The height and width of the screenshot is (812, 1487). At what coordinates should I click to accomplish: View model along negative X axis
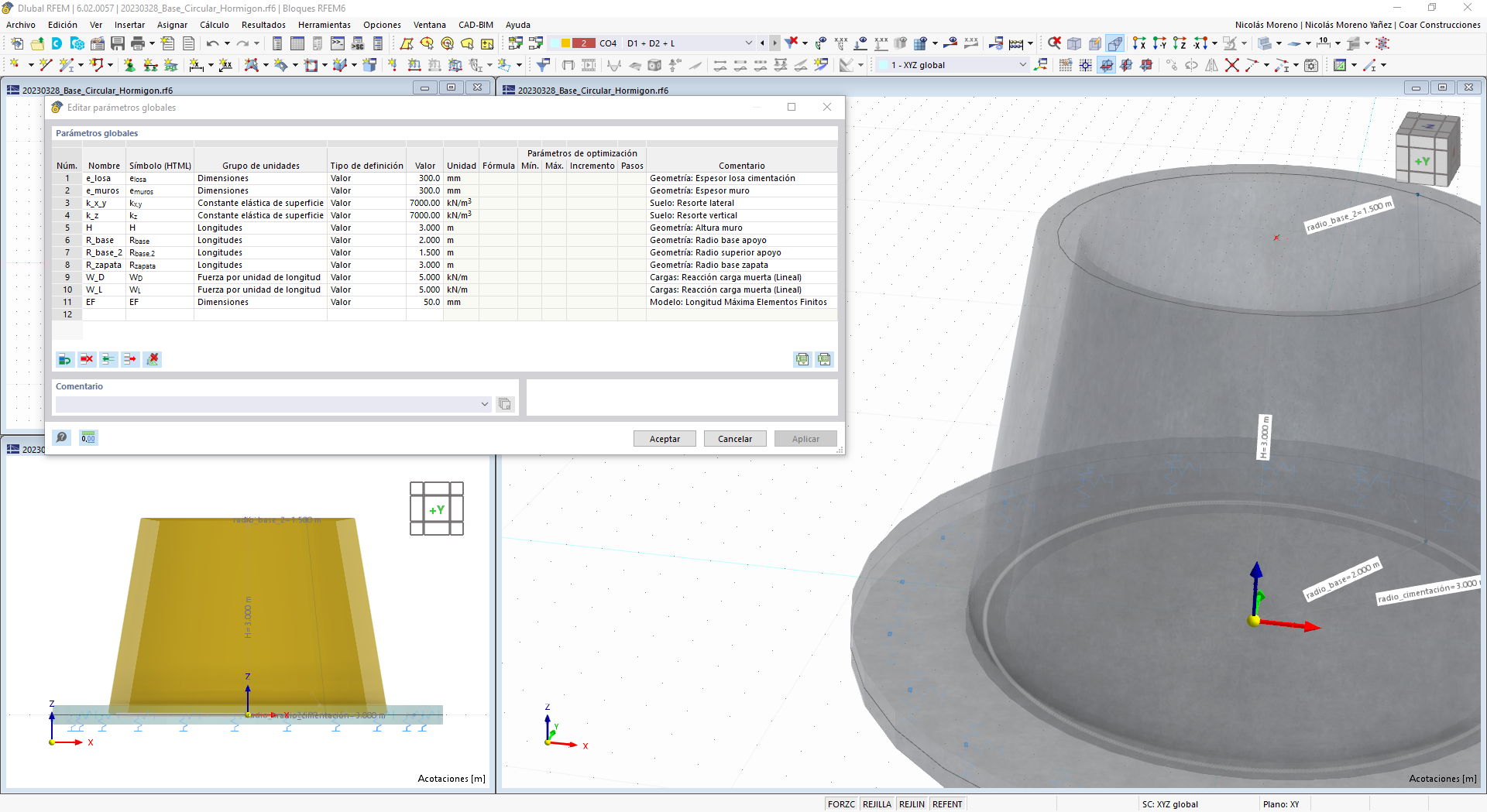coord(1200,43)
